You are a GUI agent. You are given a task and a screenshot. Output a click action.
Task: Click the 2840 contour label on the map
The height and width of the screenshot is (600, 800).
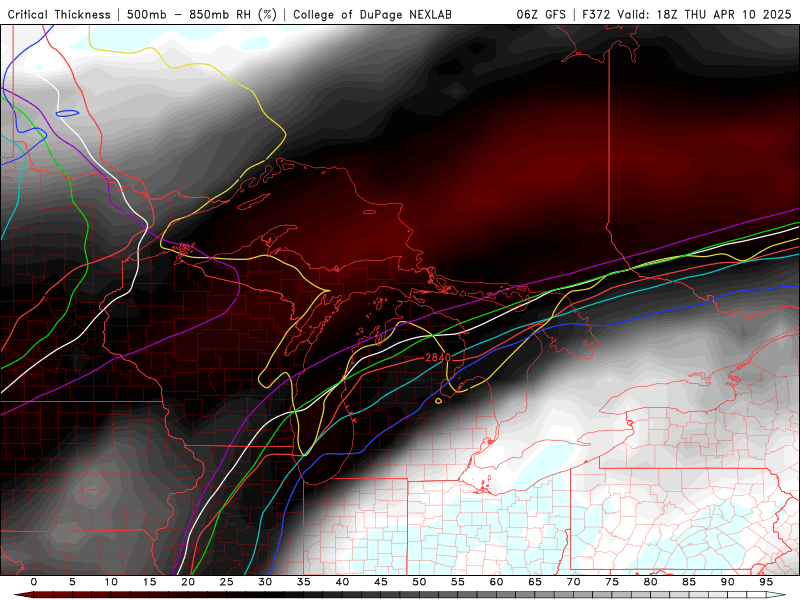click(438, 358)
